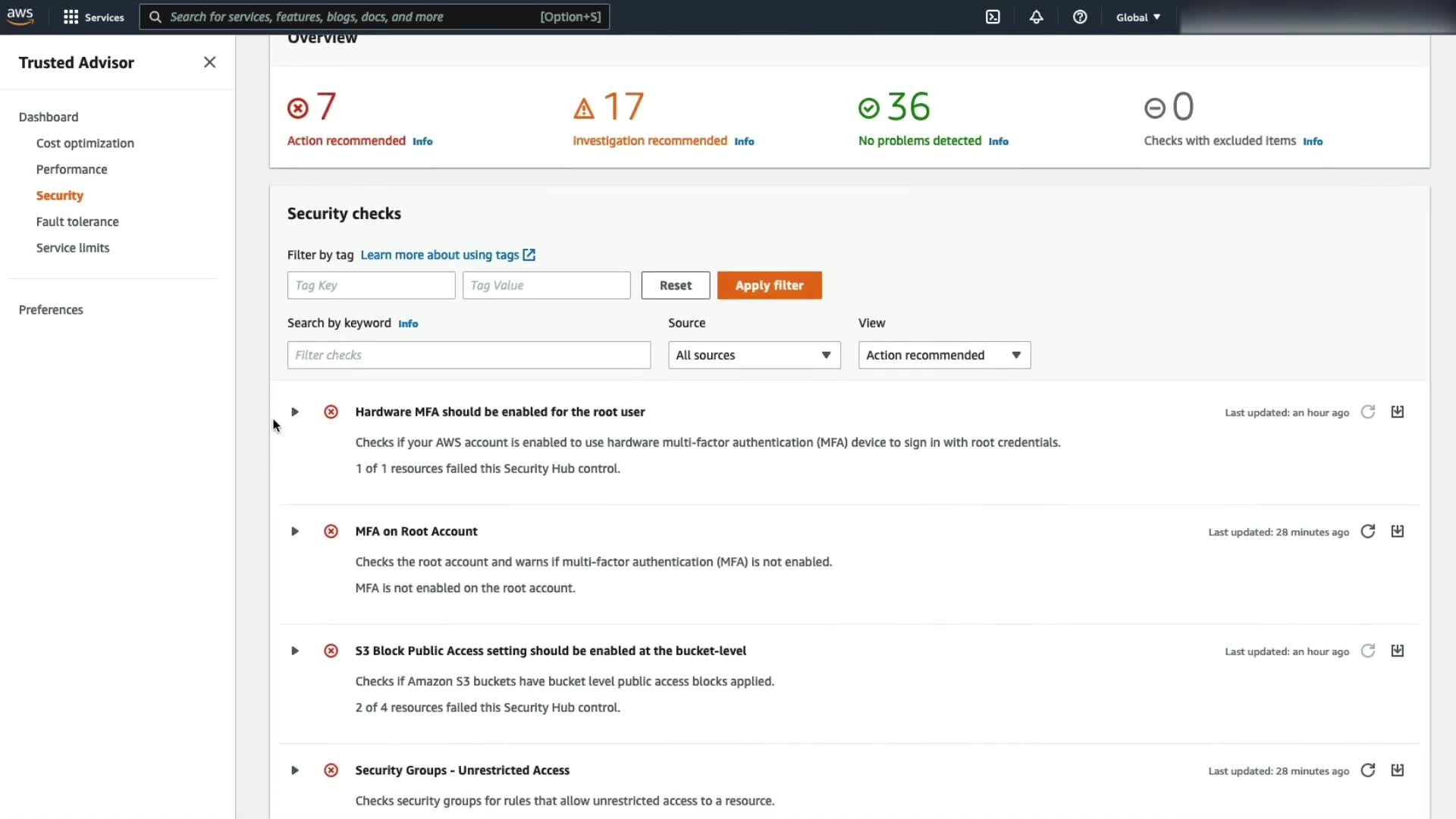The height and width of the screenshot is (819, 1456).
Task: Go to Cost optimization in sidebar
Action: point(85,143)
